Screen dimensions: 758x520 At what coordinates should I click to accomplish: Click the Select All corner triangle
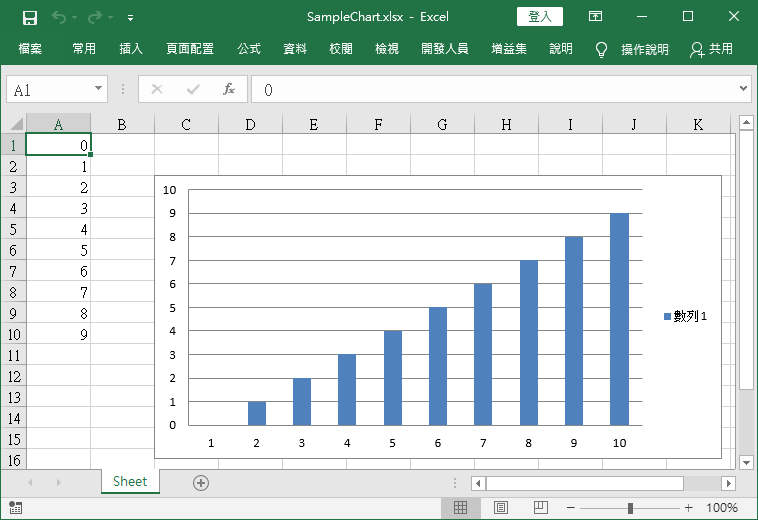click(x=15, y=124)
